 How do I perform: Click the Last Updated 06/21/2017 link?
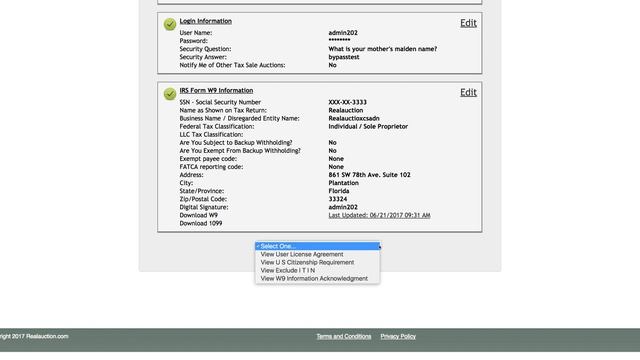click(379, 215)
